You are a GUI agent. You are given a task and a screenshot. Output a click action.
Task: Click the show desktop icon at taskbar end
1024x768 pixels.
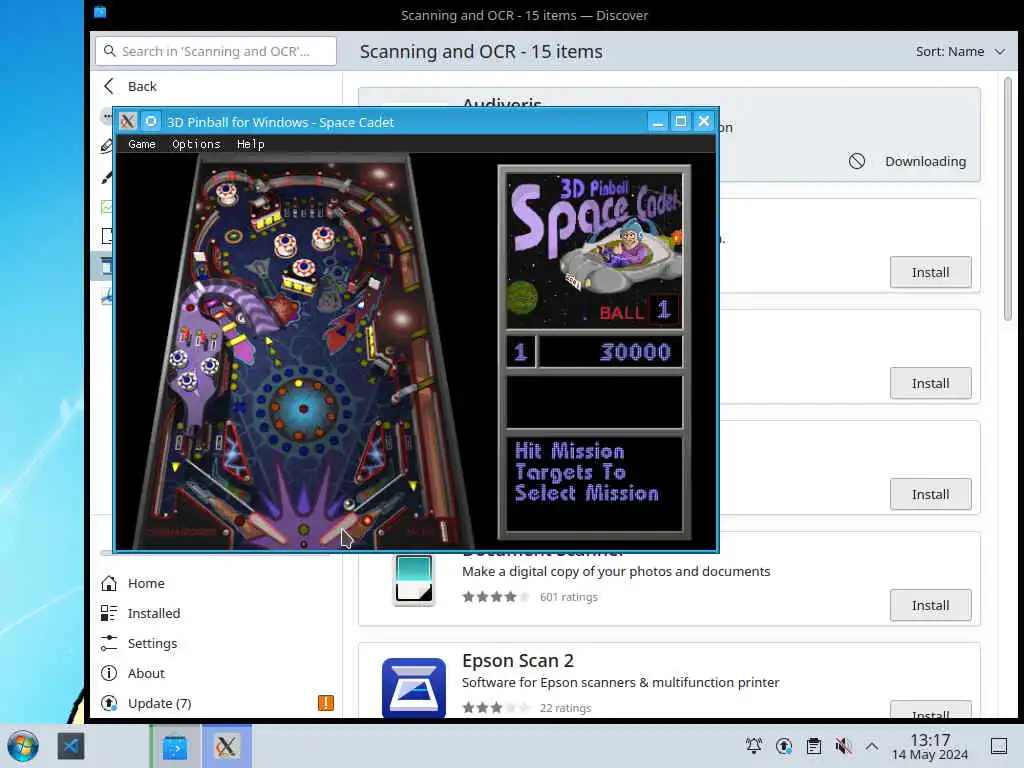pyautogui.click(x=999, y=746)
